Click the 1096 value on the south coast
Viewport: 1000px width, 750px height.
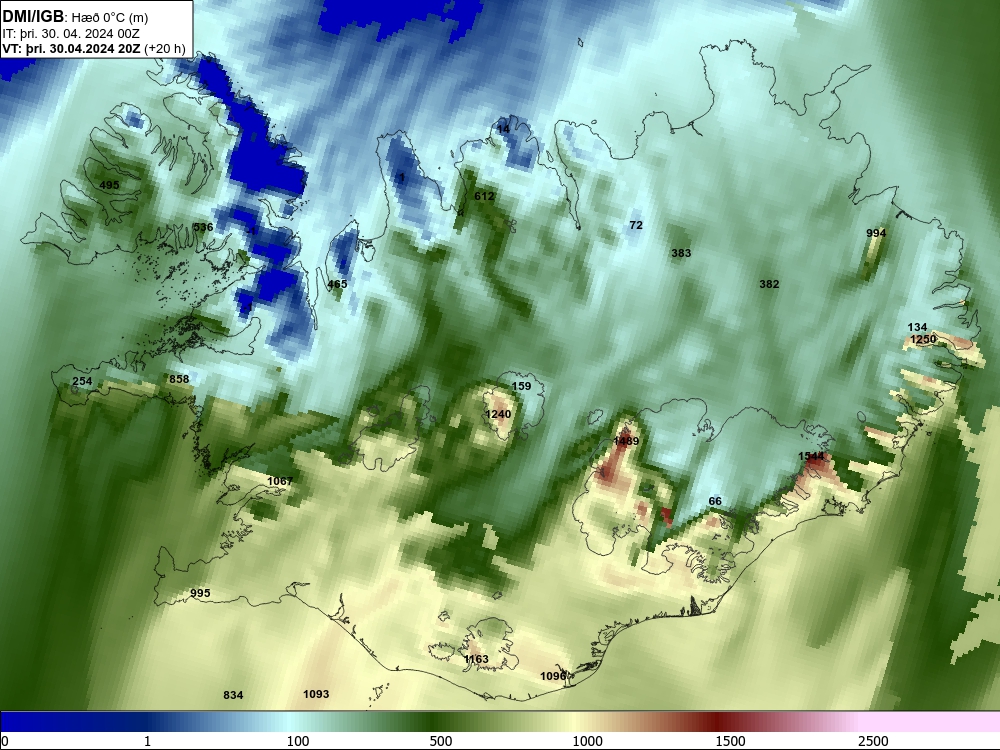pyautogui.click(x=553, y=676)
